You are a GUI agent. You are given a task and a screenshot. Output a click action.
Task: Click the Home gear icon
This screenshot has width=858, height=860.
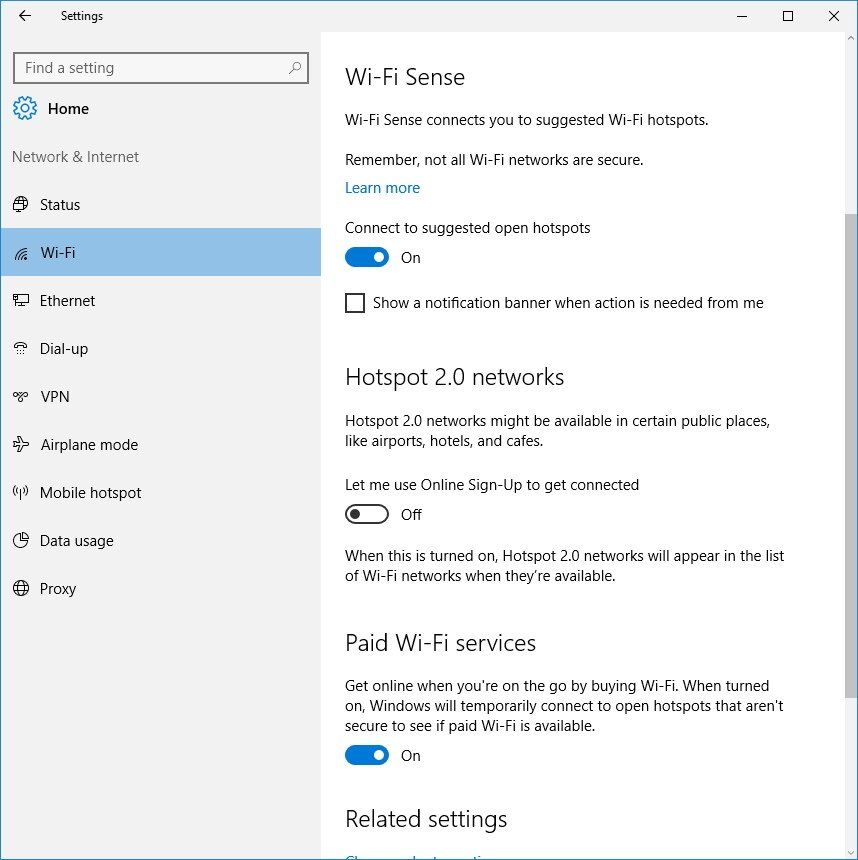25,108
